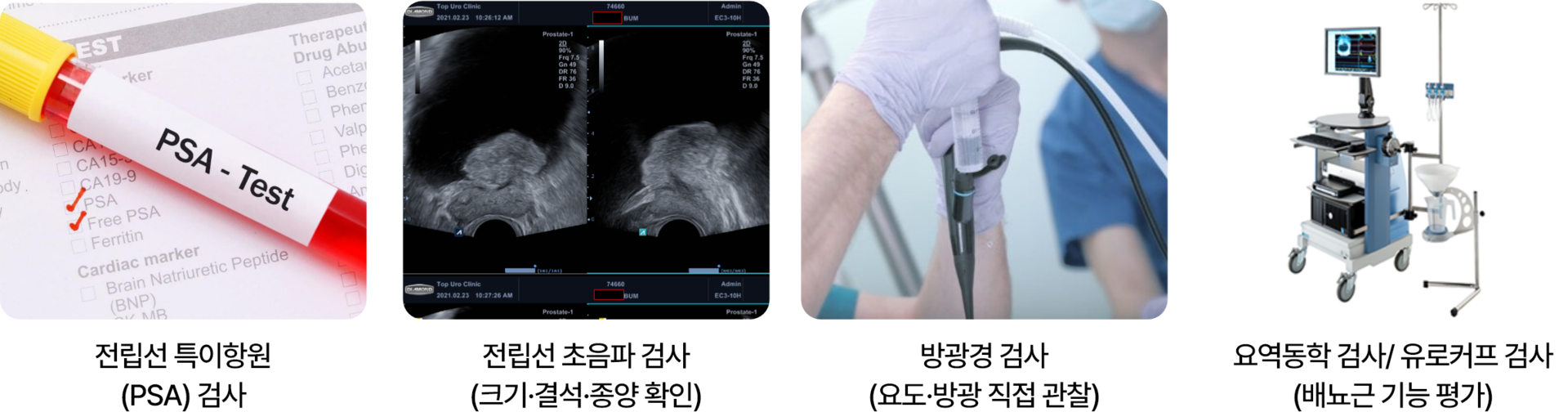
Task: Select caption '방광경 검사'
Action: (x=984, y=356)
